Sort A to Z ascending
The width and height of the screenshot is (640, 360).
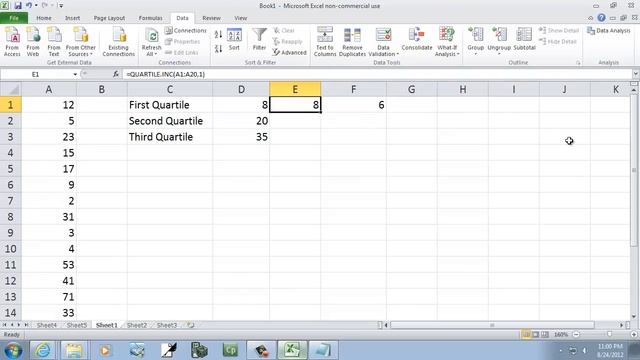(218, 35)
